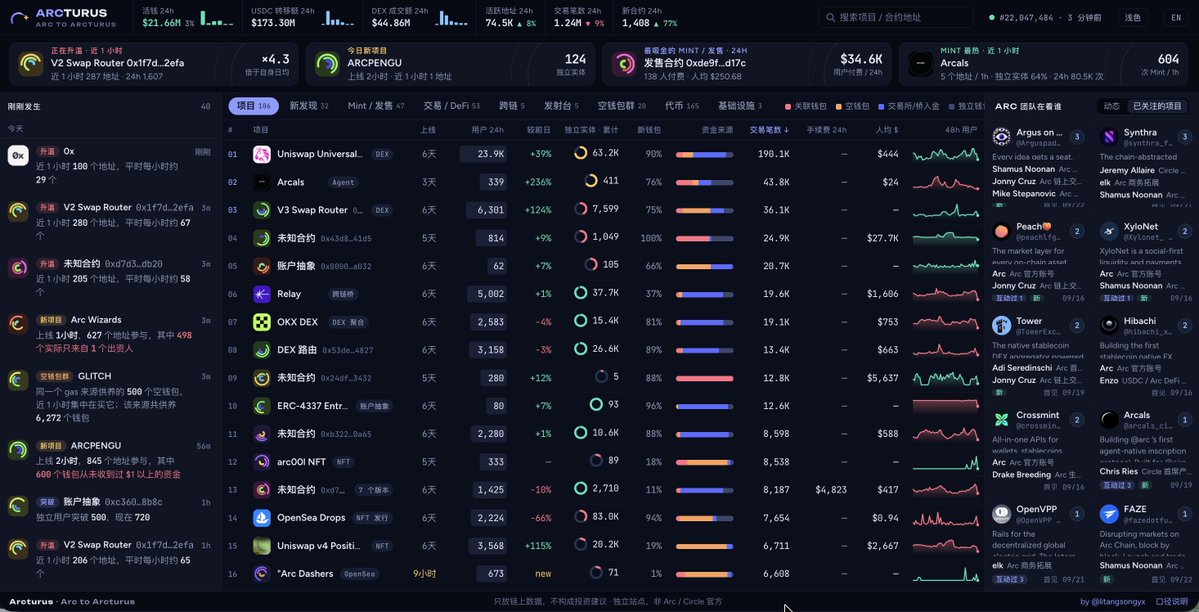Select the 项目 186 tab
1199x612 pixels.
(254, 106)
